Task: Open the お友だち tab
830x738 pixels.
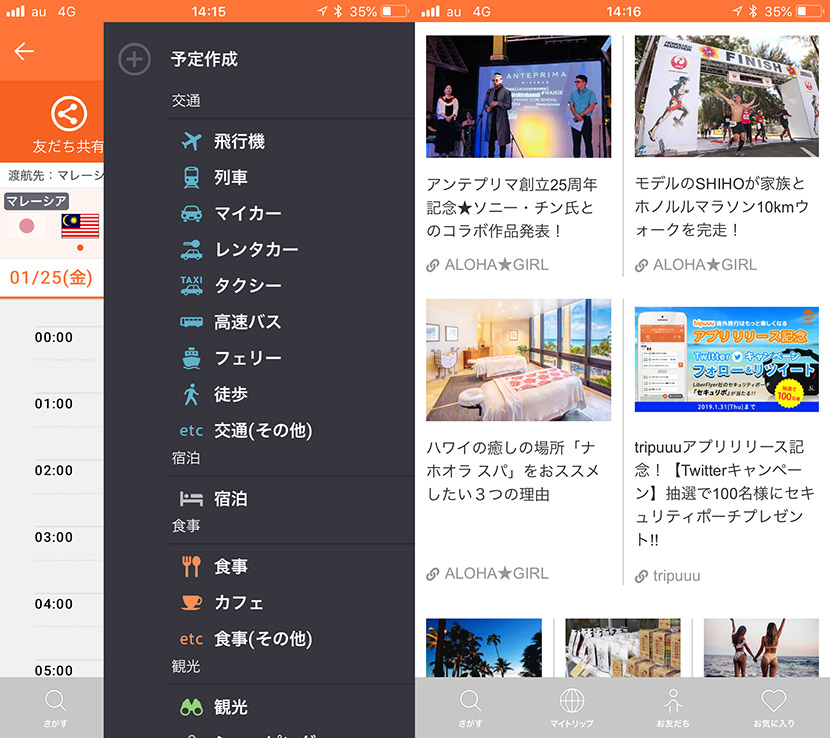Action: [x=672, y=708]
